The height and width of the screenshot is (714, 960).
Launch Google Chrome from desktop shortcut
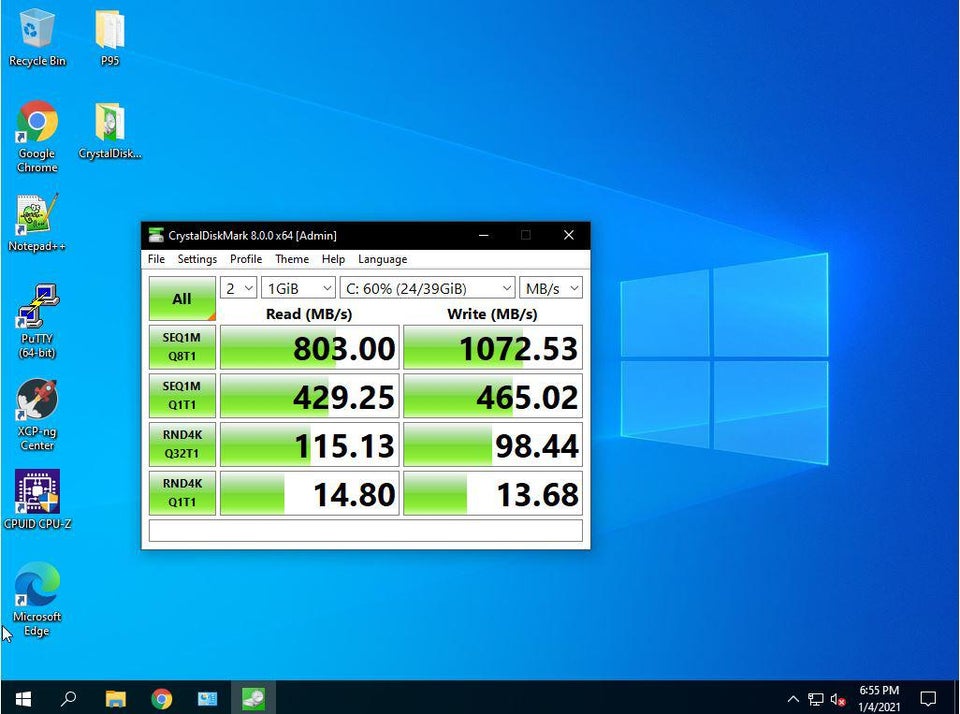pos(37,137)
